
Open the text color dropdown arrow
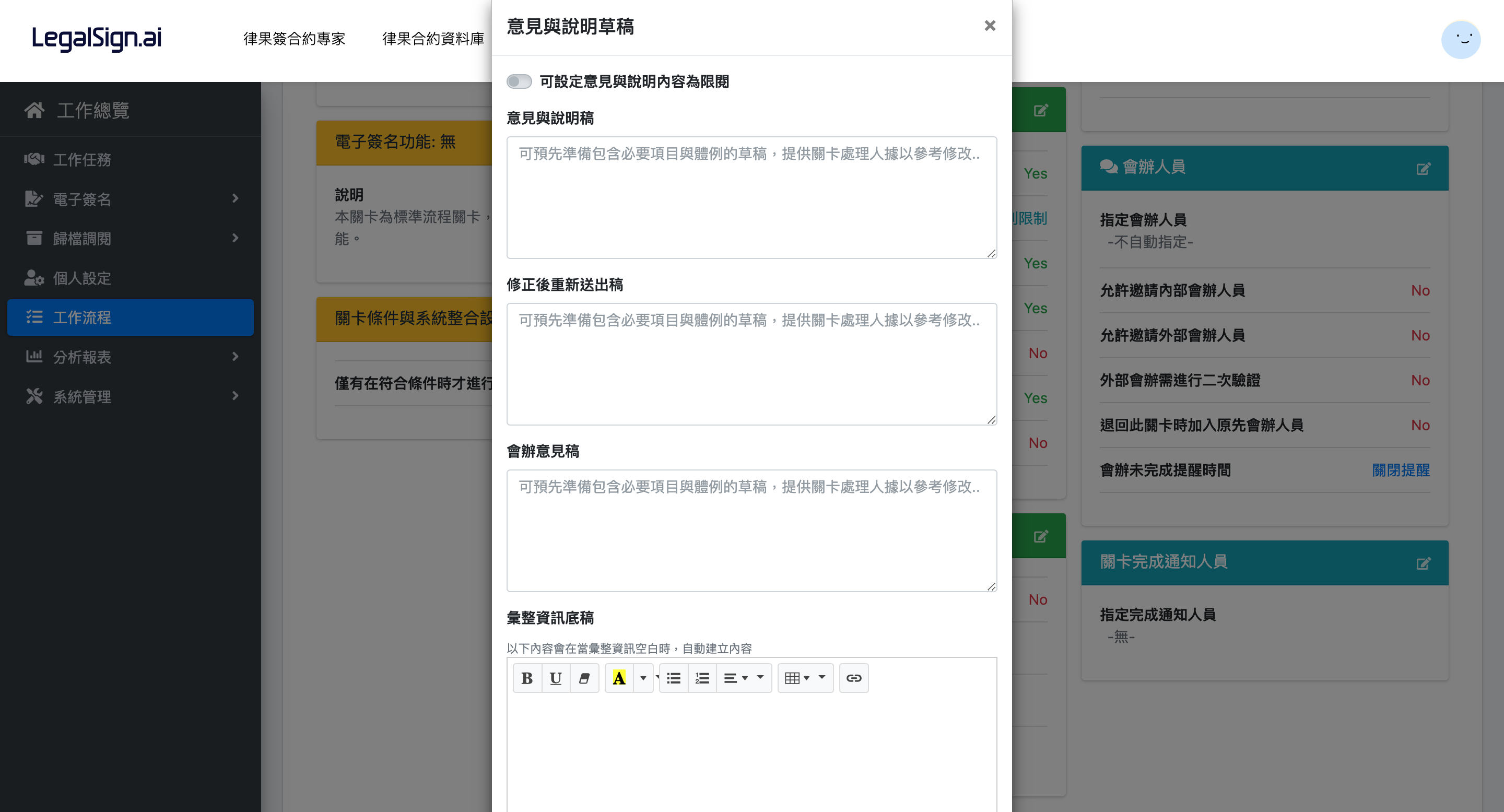(x=643, y=678)
